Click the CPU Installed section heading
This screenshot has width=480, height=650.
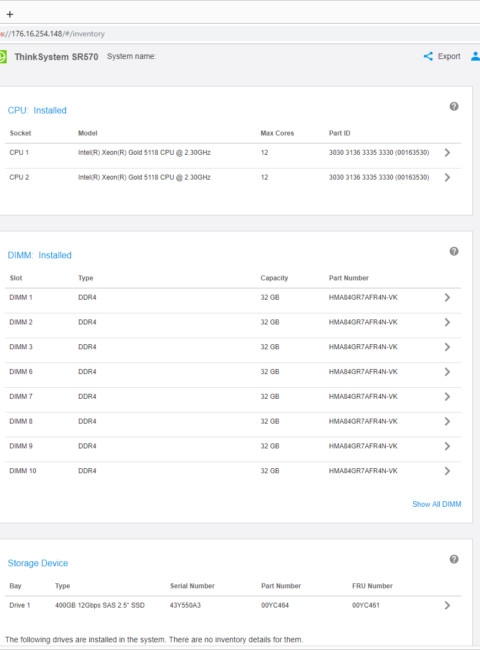37,111
